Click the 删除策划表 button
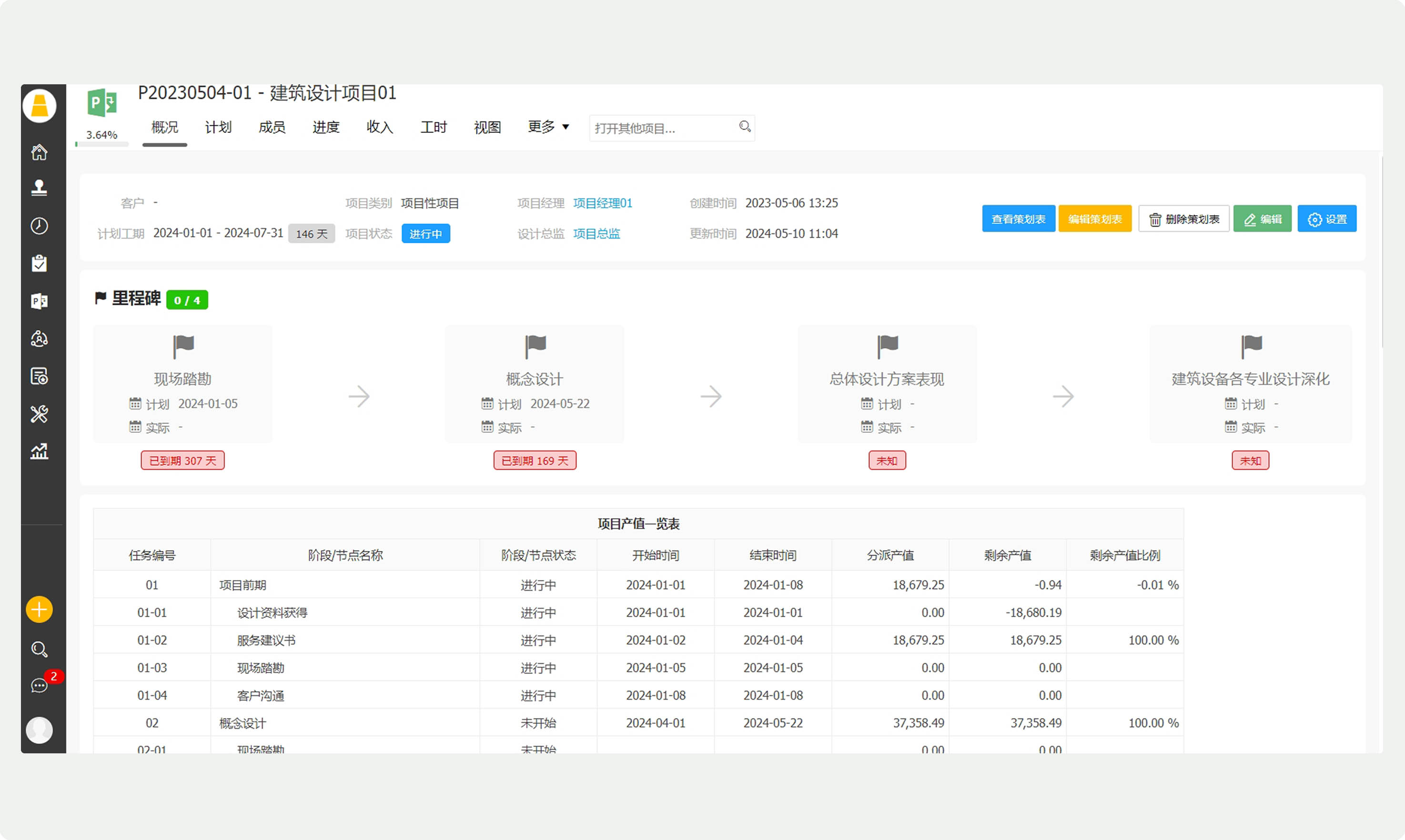The width and height of the screenshot is (1405, 840). point(1183,219)
